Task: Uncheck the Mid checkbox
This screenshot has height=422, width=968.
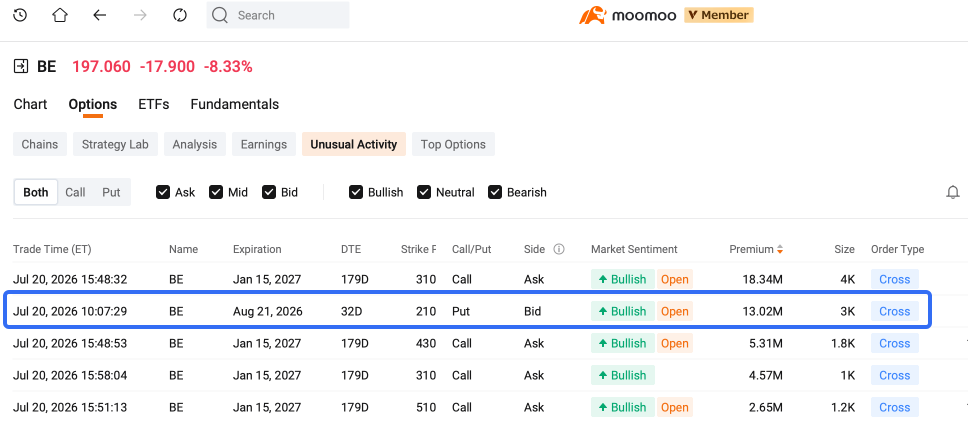Action: point(216,192)
